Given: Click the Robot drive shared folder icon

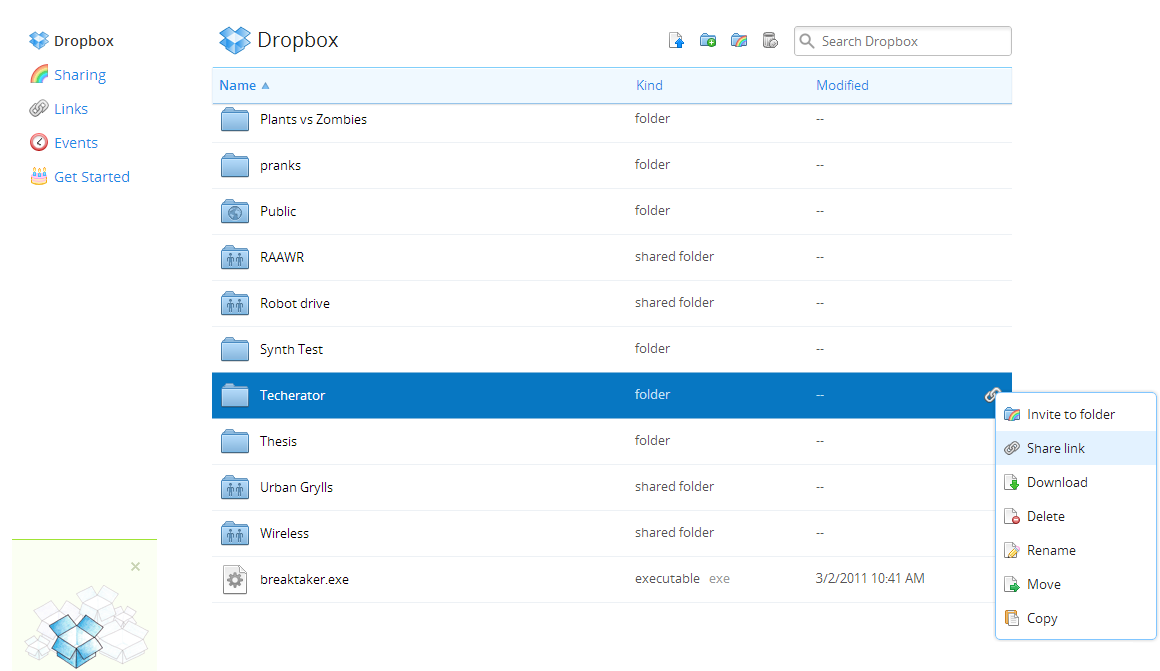Looking at the screenshot, I should [x=235, y=303].
